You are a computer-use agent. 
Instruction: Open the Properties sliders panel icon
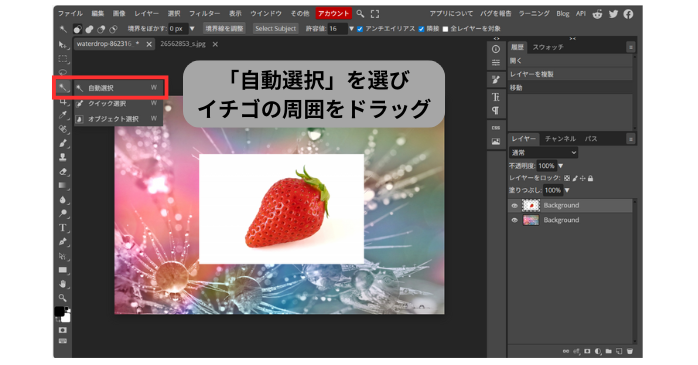pos(496,63)
